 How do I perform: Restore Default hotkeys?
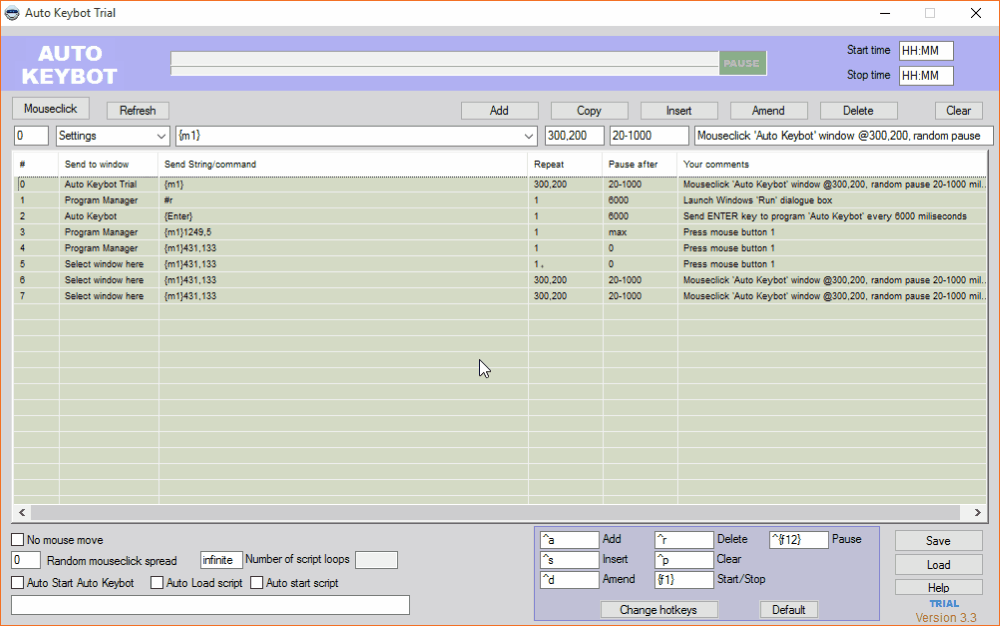788,610
